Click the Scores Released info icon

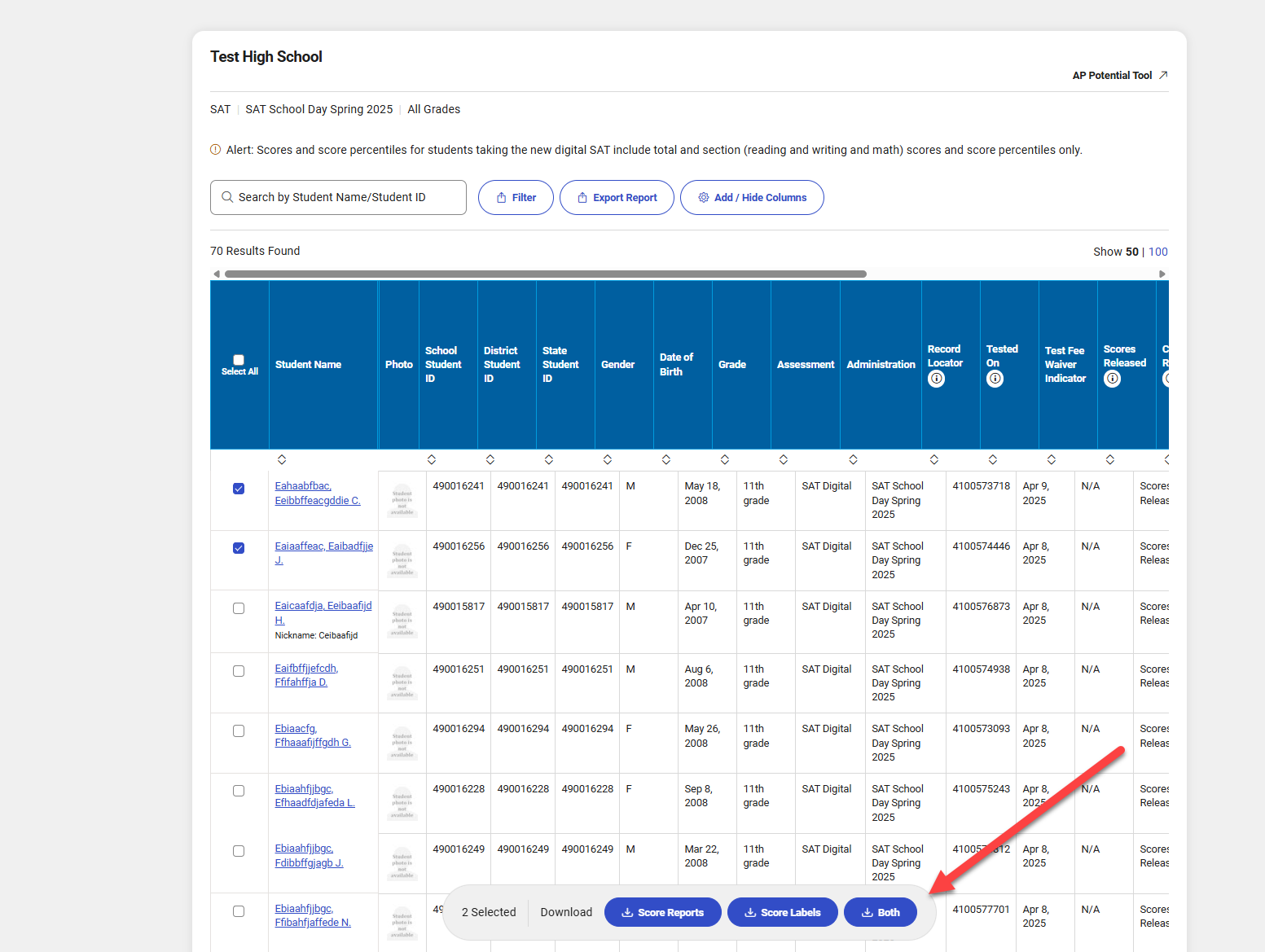click(x=1112, y=379)
